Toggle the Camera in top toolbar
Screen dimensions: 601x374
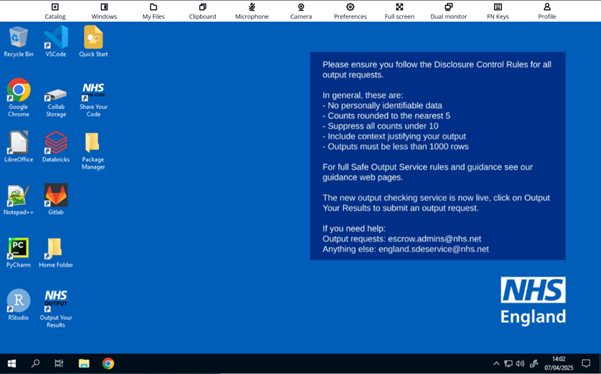[301, 11]
